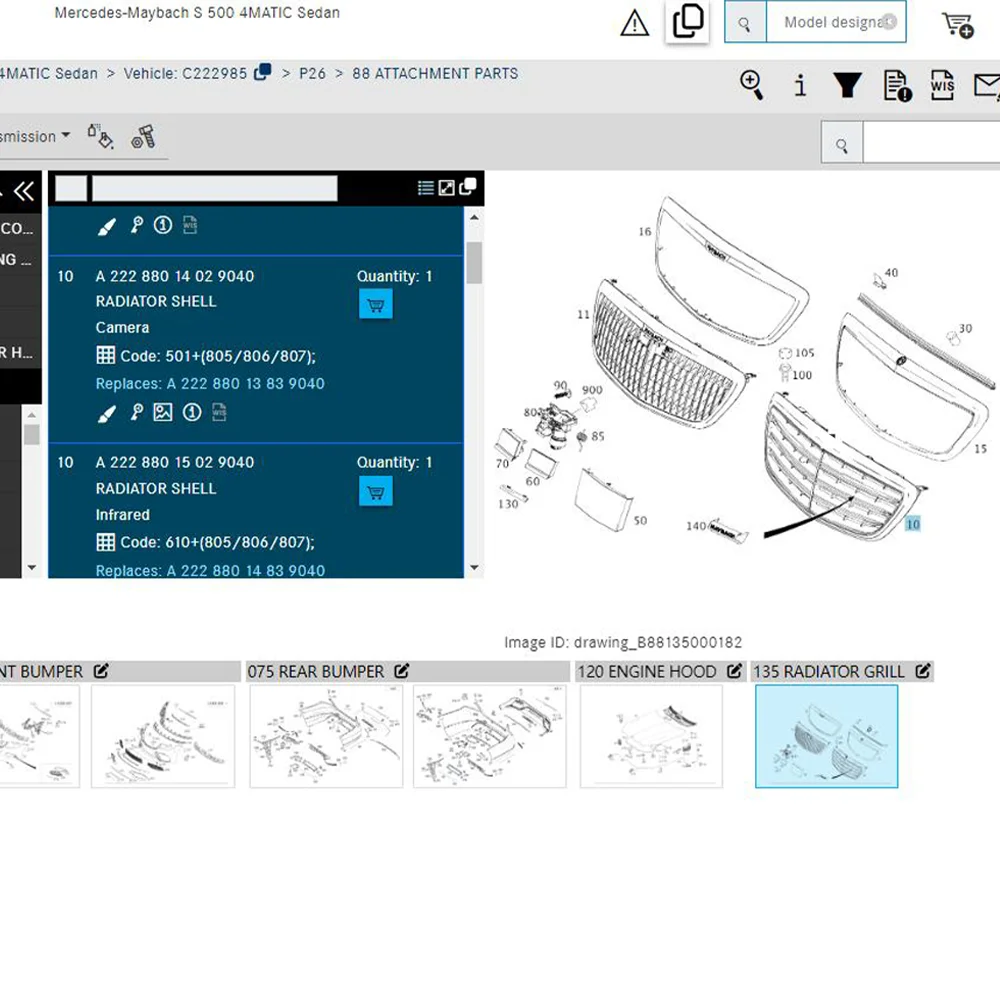The height and width of the screenshot is (1000, 1000).
Task: Click small position field in parts list header
Action: pos(71,189)
